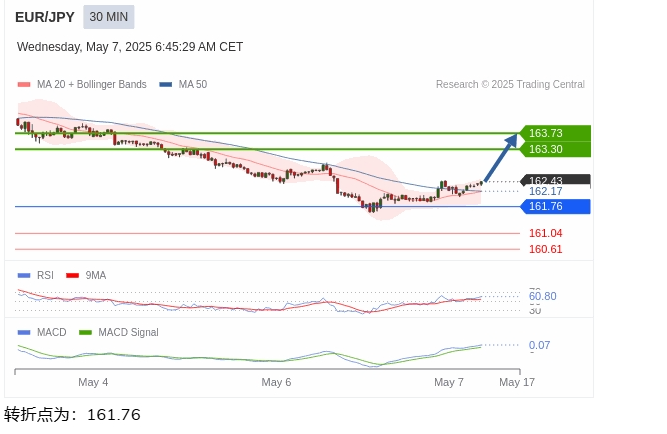Click the MACD value 0.07

tap(539, 345)
